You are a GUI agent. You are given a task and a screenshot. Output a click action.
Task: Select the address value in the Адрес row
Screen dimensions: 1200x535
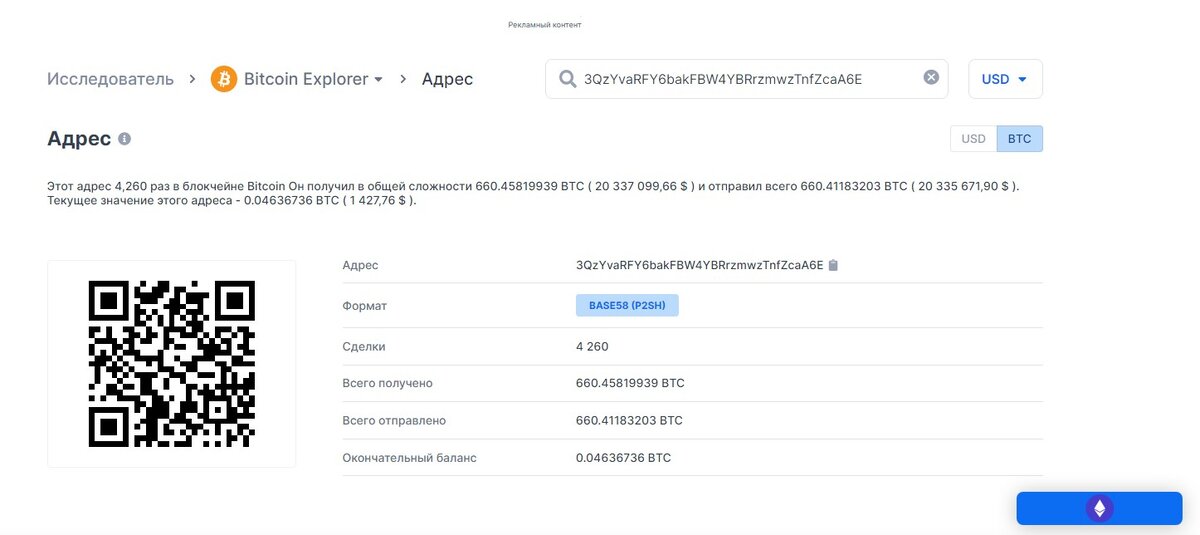699,265
